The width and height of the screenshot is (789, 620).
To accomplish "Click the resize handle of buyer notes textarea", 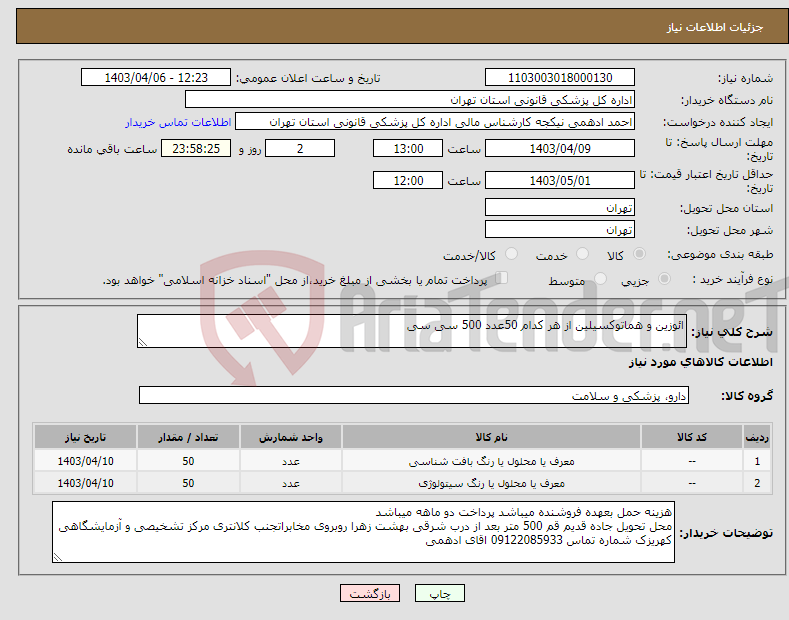I will tap(58, 557).
